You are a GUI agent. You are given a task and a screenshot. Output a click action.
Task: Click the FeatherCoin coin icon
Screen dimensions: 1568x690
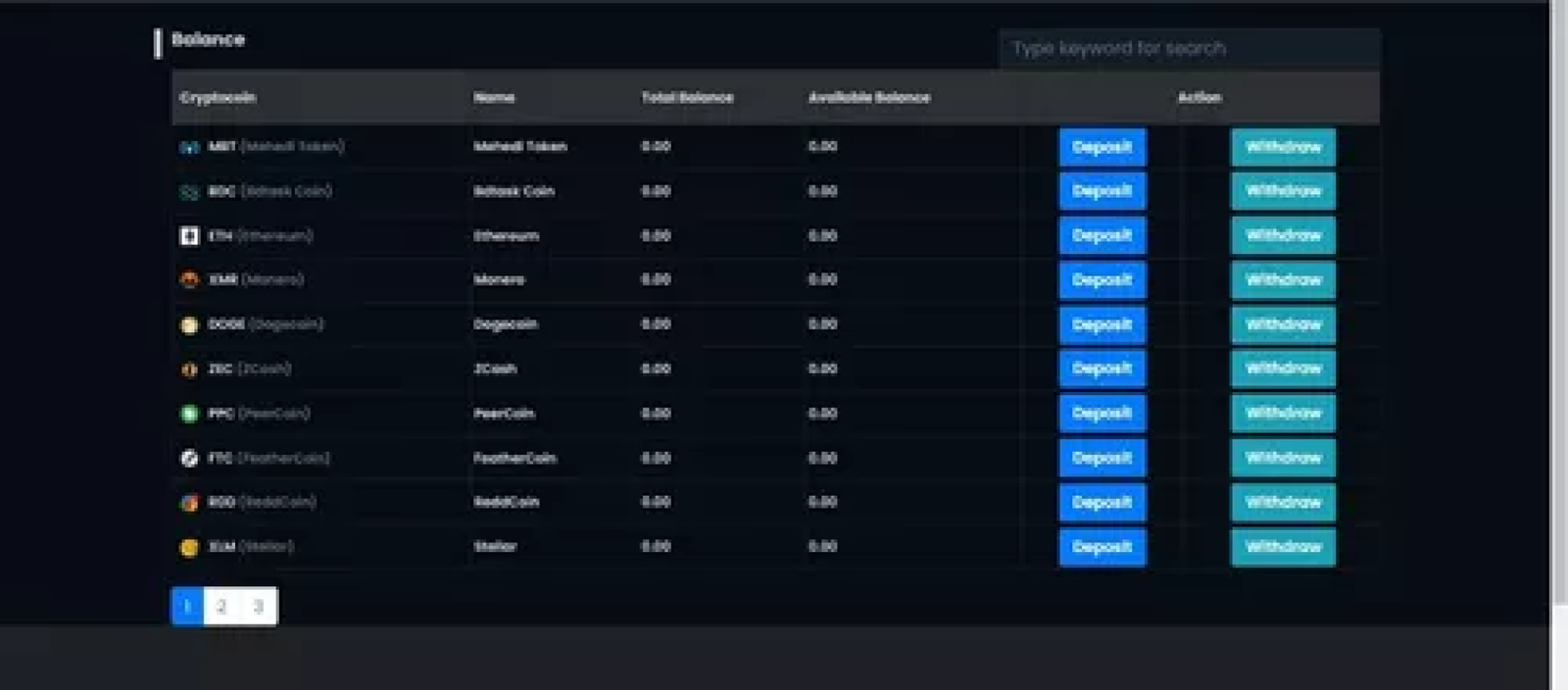189,458
